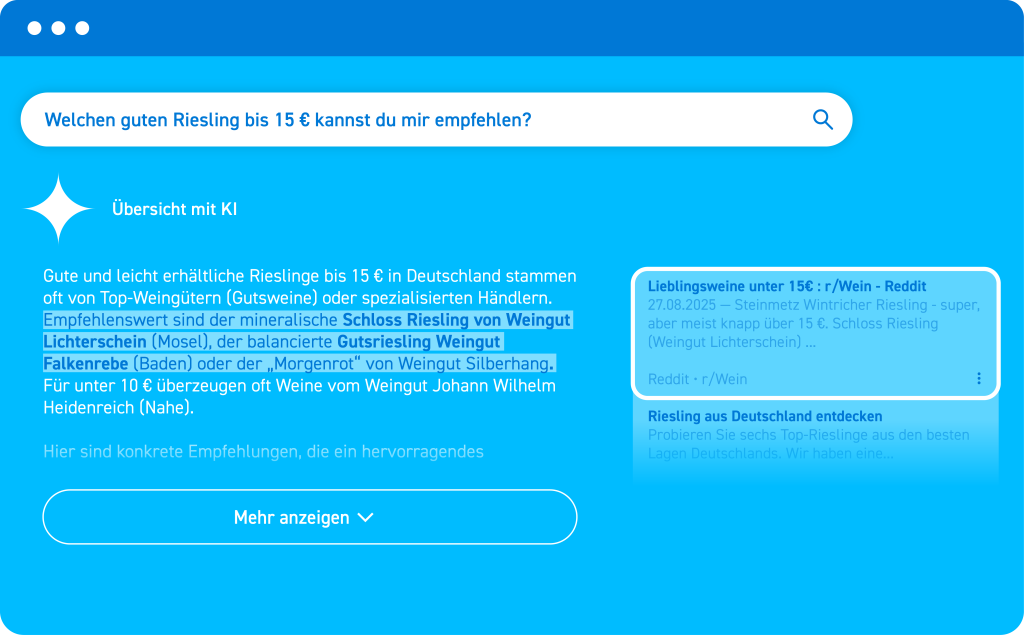This screenshot has width=1024, height=635.
Task: Click the middle window dot in title bar
Action: click(x=58, y=28)
